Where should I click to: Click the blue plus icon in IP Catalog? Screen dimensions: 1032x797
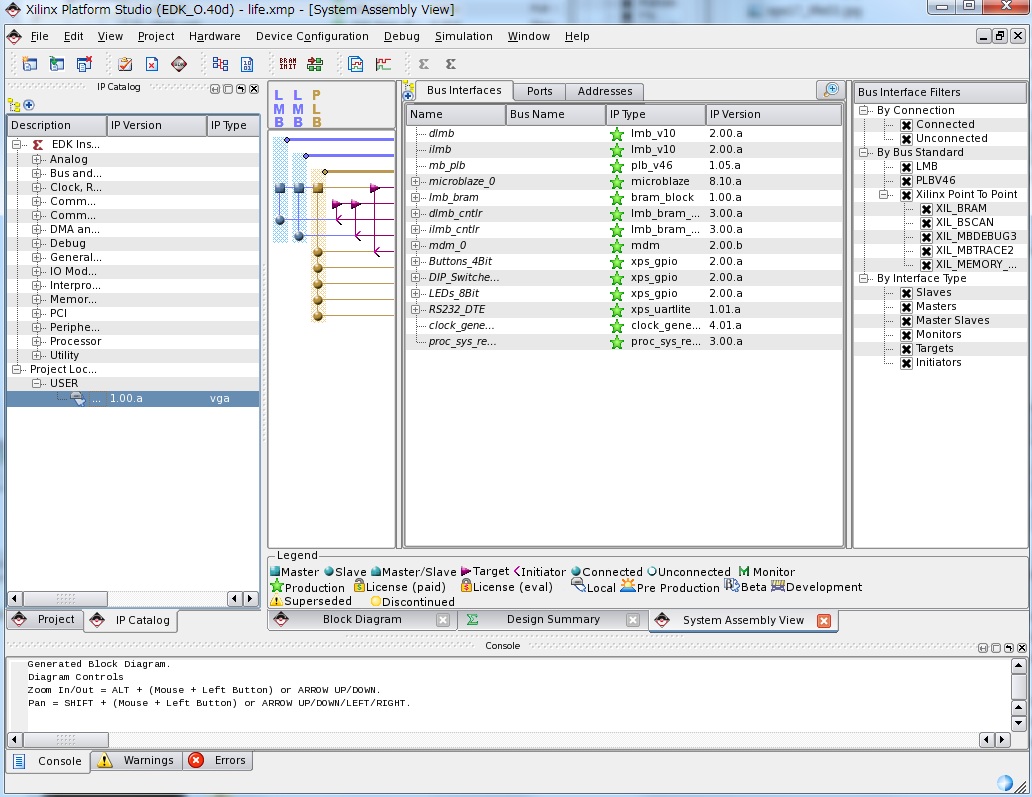click(x=29, y=105)
